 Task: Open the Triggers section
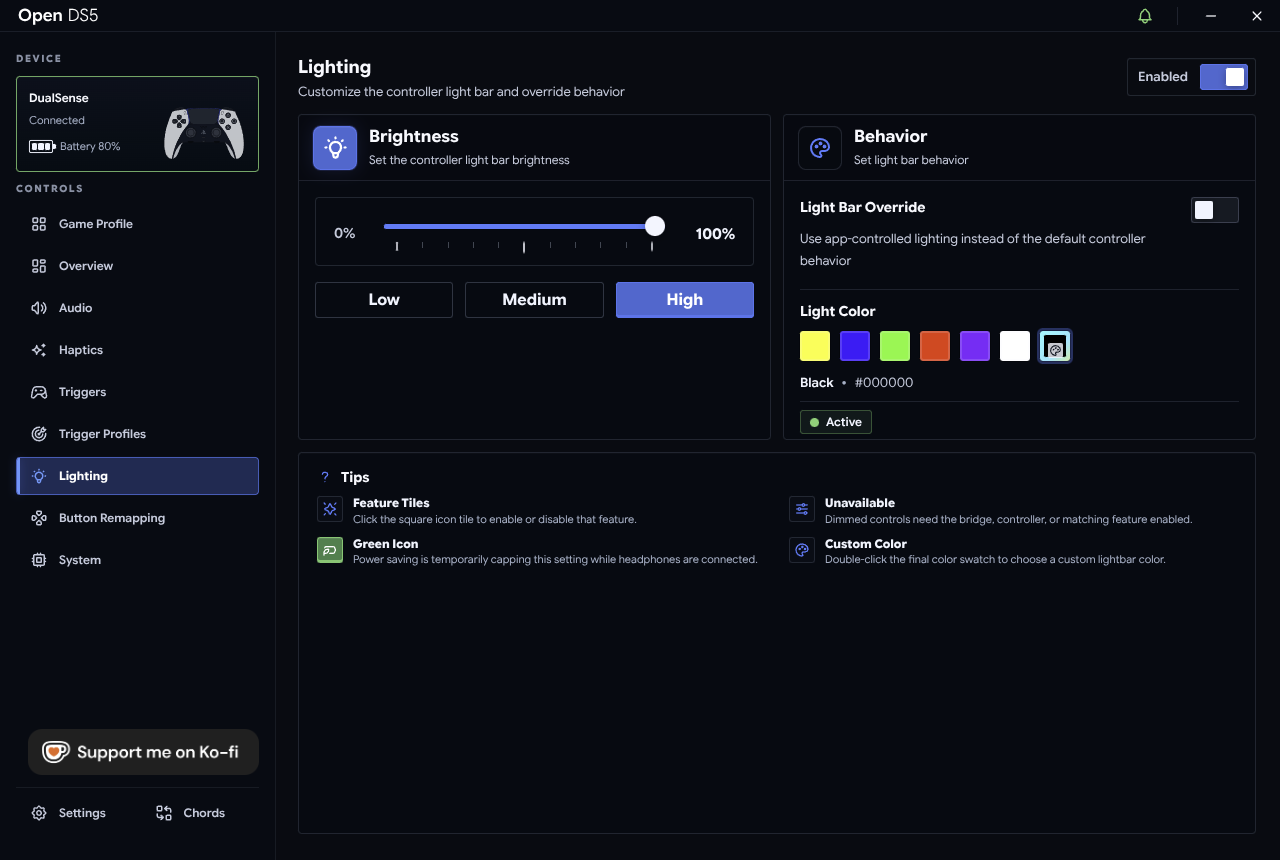(138, 392)
